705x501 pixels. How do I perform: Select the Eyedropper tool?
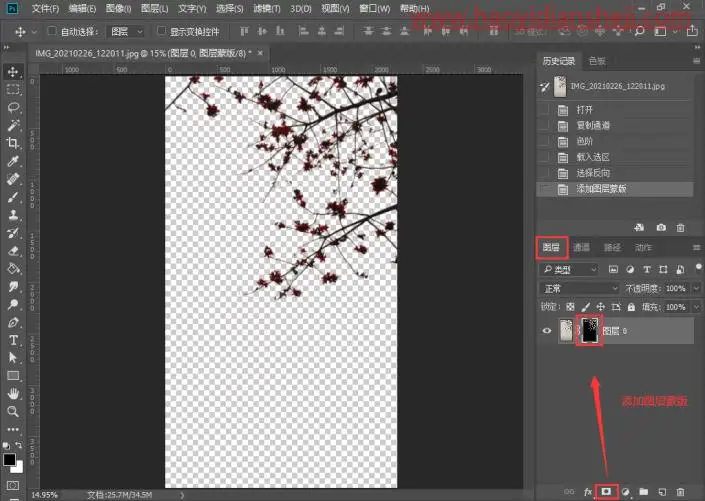[x=13, y=161]
